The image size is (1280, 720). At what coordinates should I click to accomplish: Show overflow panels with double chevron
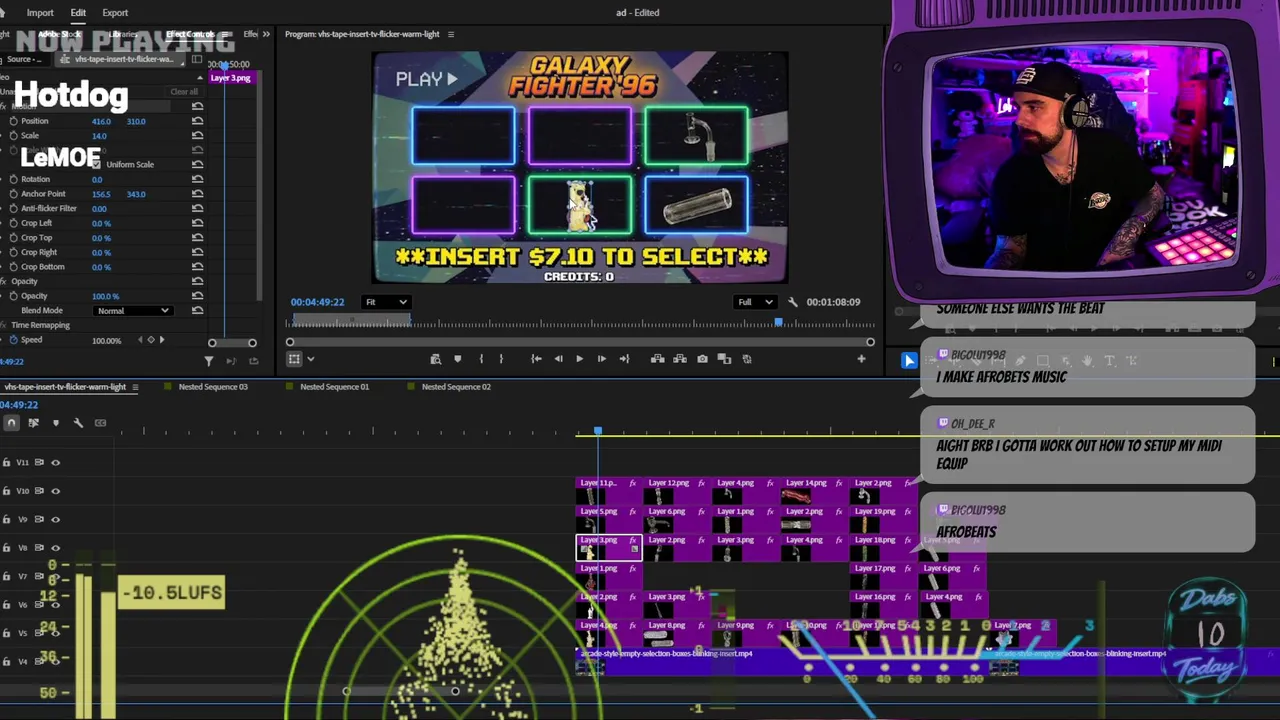(x=266, y=35)
